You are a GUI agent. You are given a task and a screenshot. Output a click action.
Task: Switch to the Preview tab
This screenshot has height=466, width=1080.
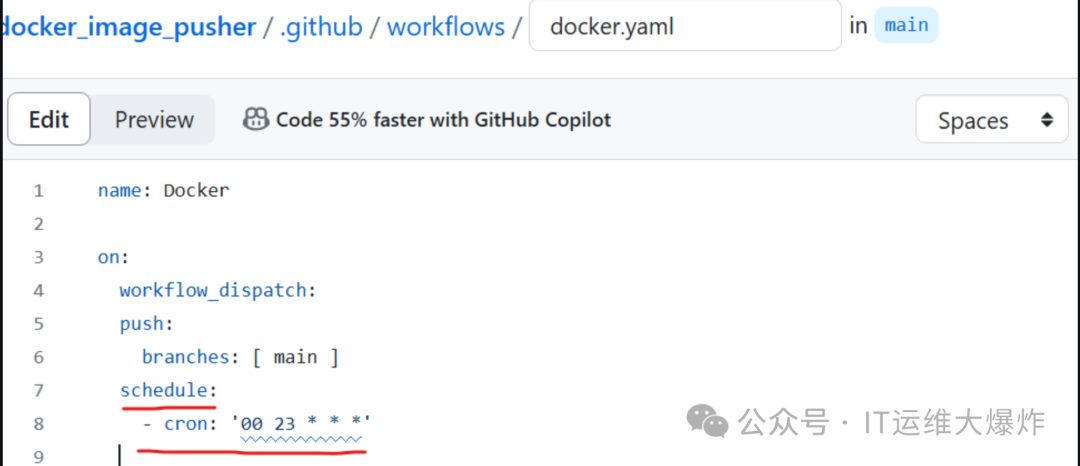[x=154, y=119]
